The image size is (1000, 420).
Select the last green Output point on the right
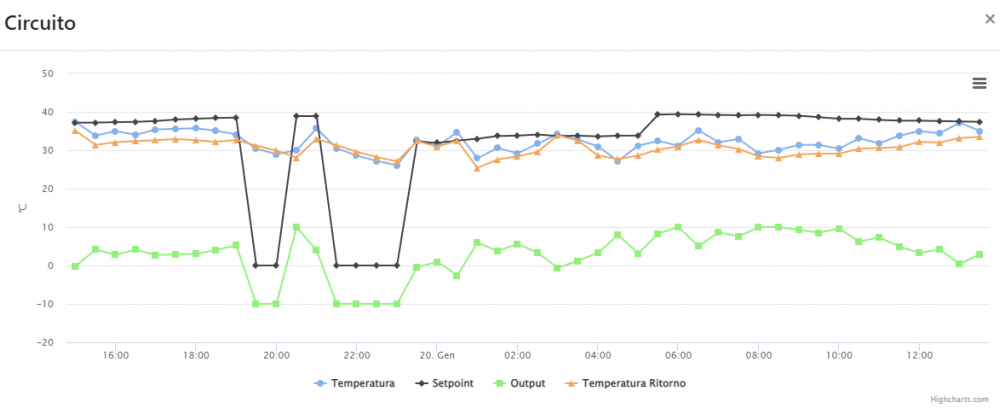click(x=980, y=254)
